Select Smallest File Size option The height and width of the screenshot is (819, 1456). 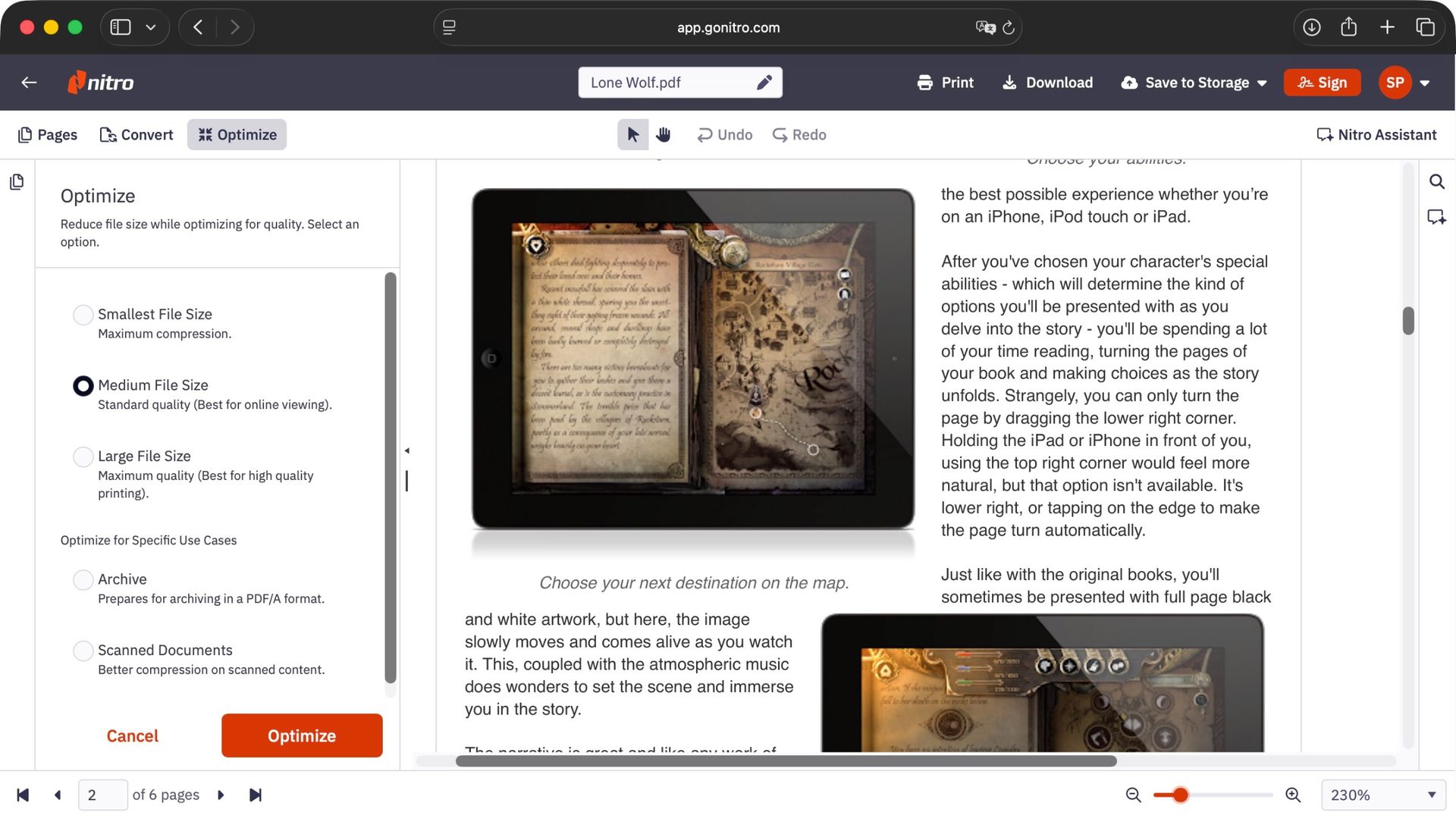tap(83, 315)
